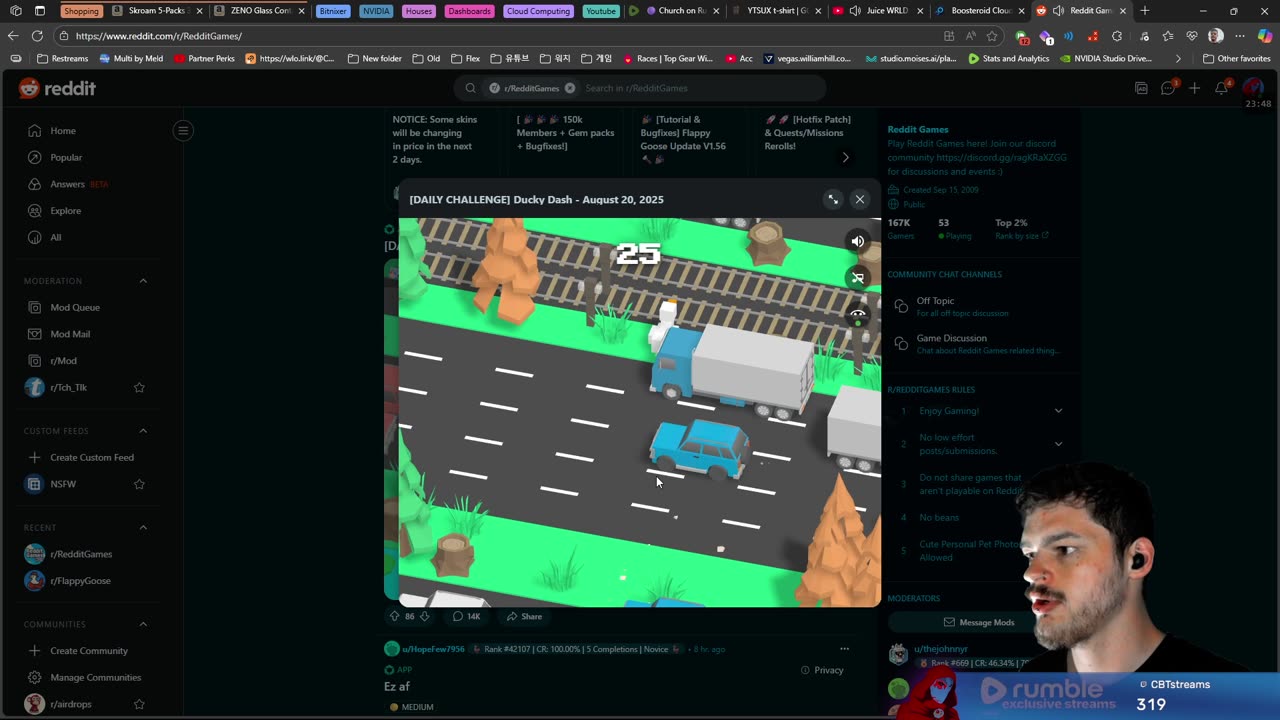This screenshot has width=1280, height=720.
Task: Favorite the NSFW feed with its star
Action: click(x=139, y=484)
